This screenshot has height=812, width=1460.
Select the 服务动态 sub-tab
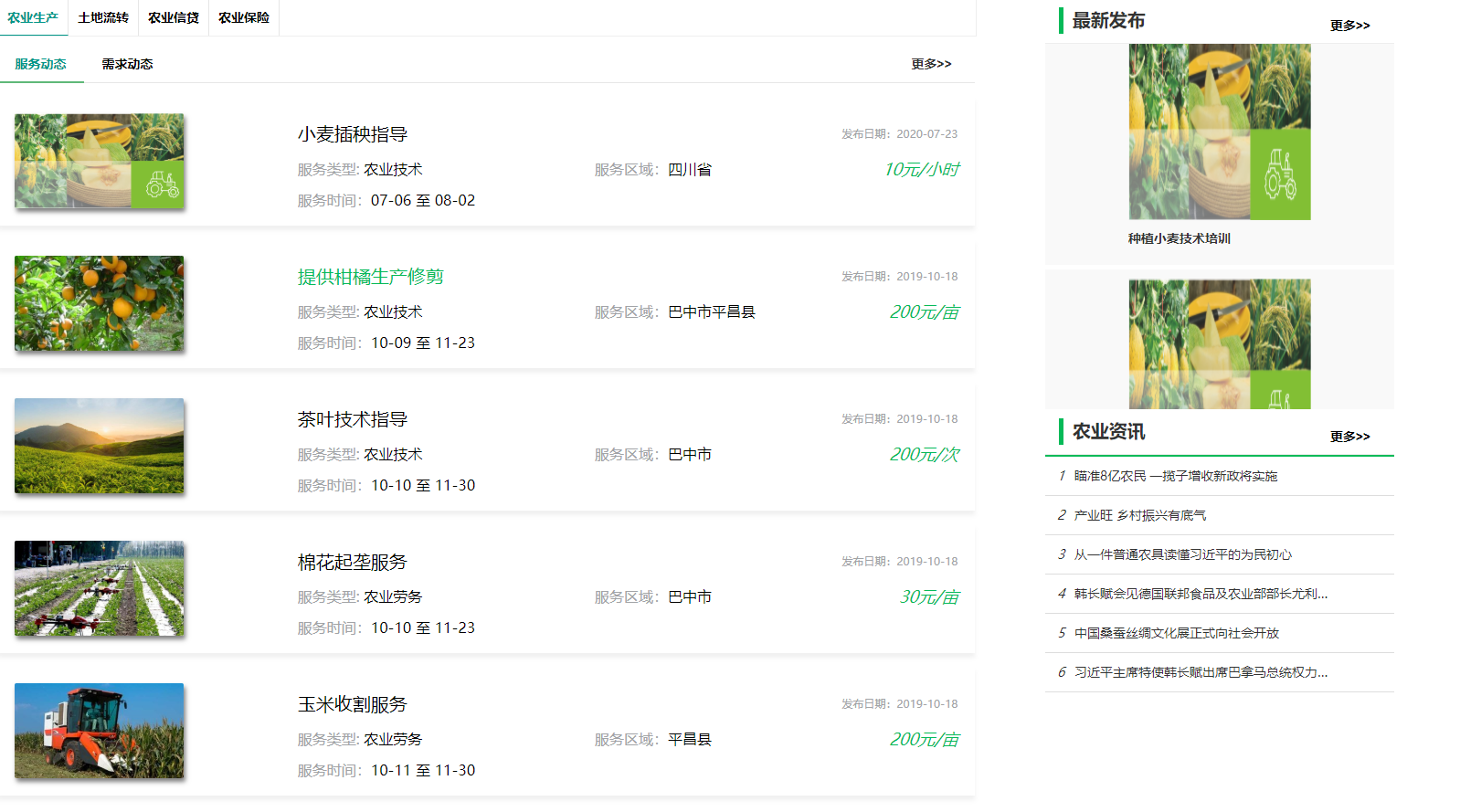click(40, 64)
